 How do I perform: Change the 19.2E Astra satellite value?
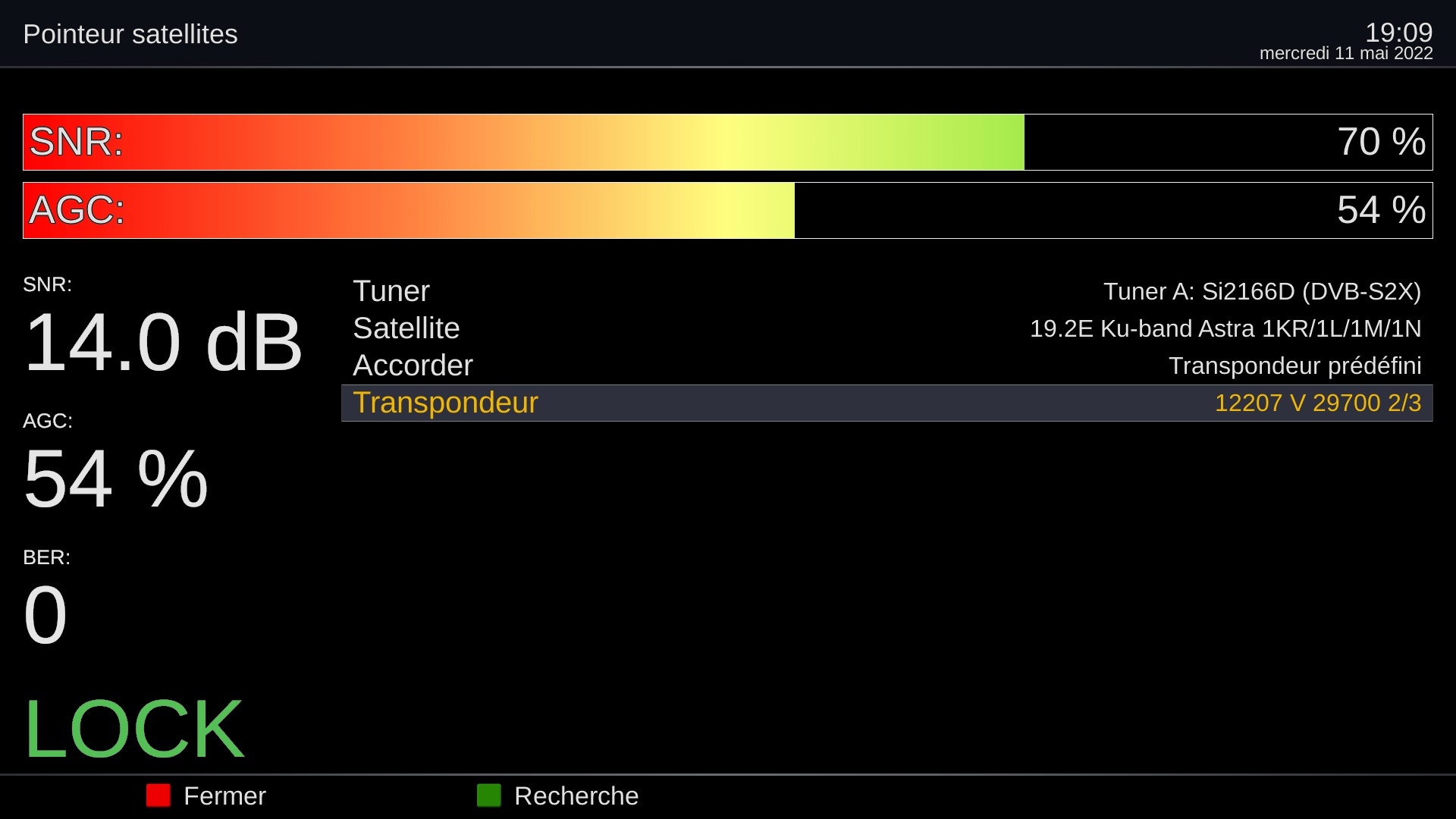pyautogui.click(x=1225, y=328)
